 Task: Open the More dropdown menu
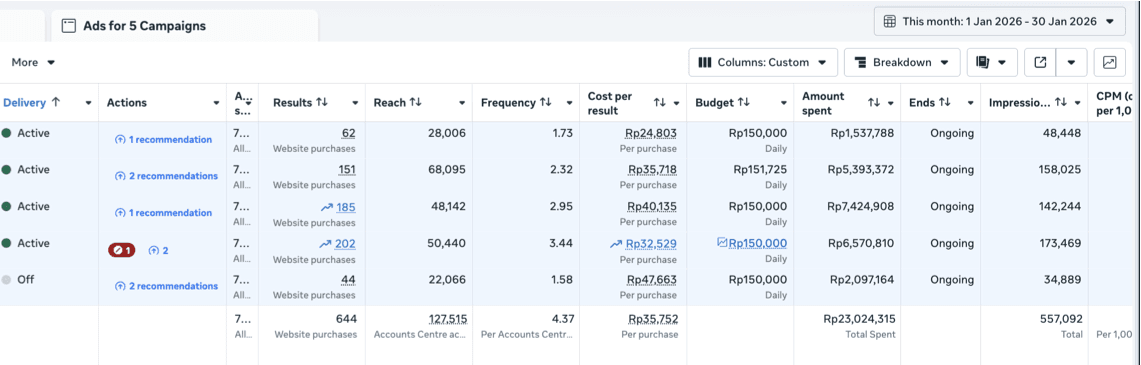click(x=33, y=63)
